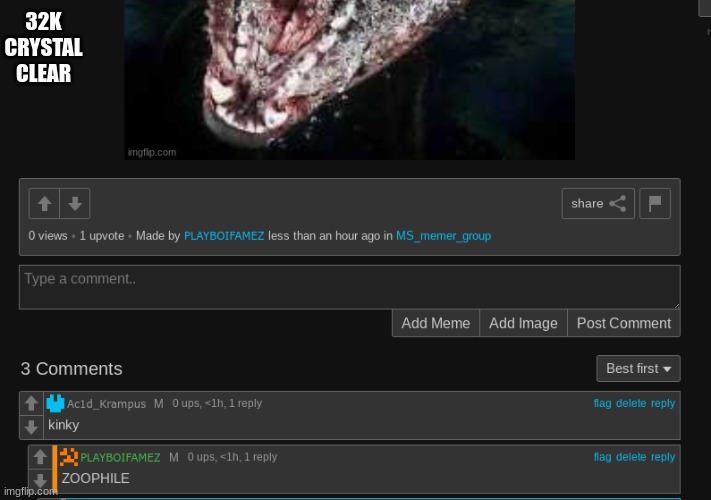The width and height of the screenshot is (711, 500).
Task: Click Add Image button
Action: [x=523, y=323]
